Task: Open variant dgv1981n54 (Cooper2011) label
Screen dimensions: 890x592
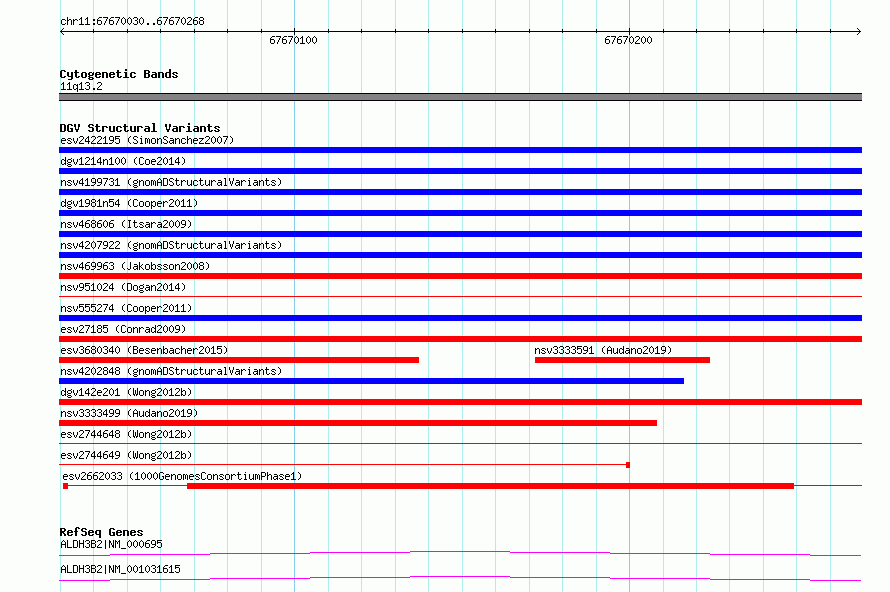Action: [129, 203]
